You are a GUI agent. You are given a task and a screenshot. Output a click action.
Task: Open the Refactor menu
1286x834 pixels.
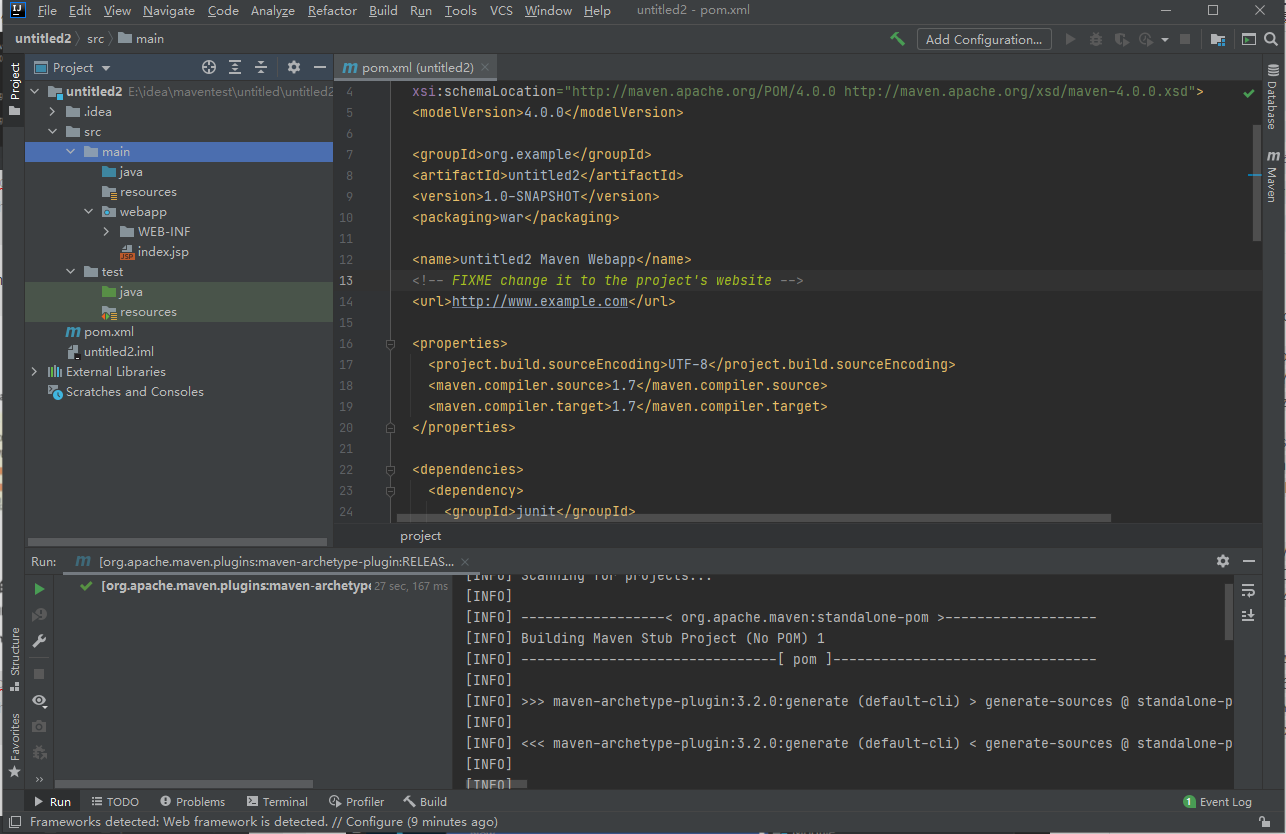[x=332, y=11]
